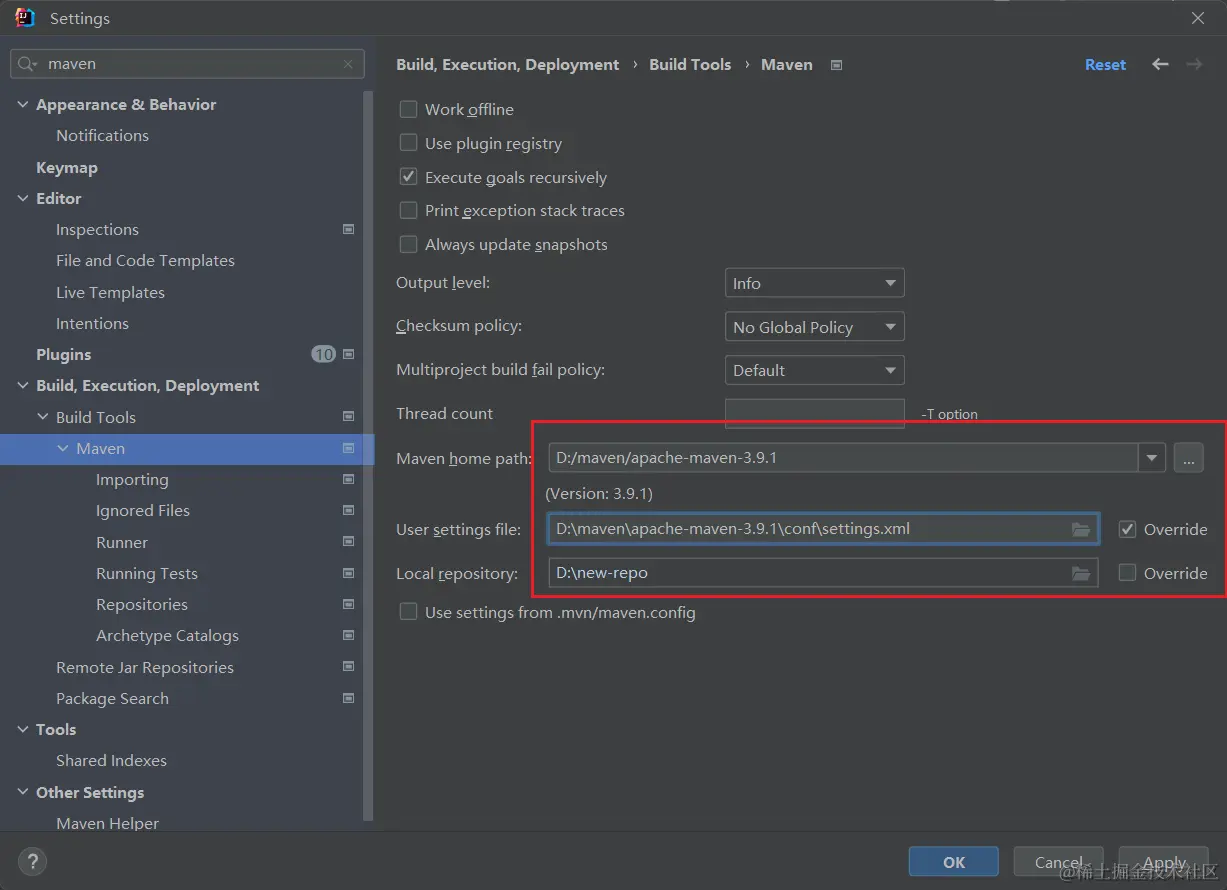Click the Thread count input field
Image resolution: width=1227 pixels, height=890 pixels.
point(814,413)
